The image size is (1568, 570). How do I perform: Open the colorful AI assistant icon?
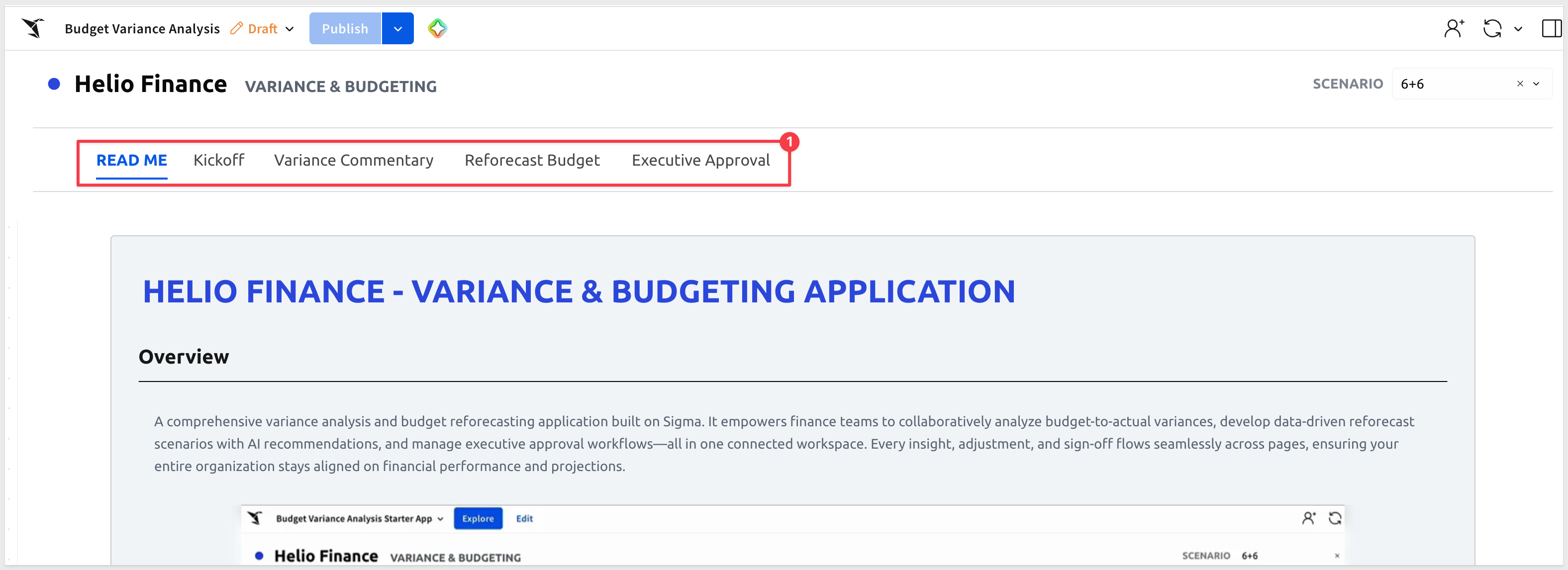pos(437,28)
